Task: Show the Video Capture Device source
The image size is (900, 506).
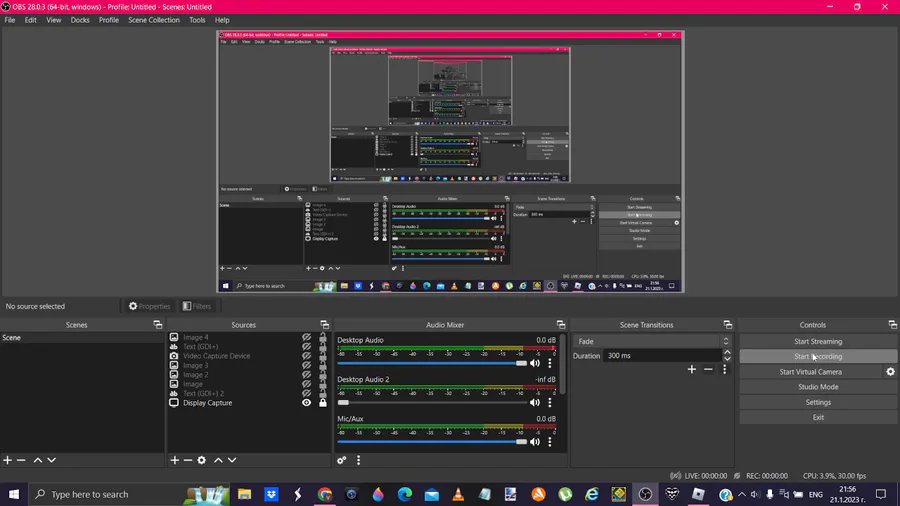Action: [x=307, y=356]
